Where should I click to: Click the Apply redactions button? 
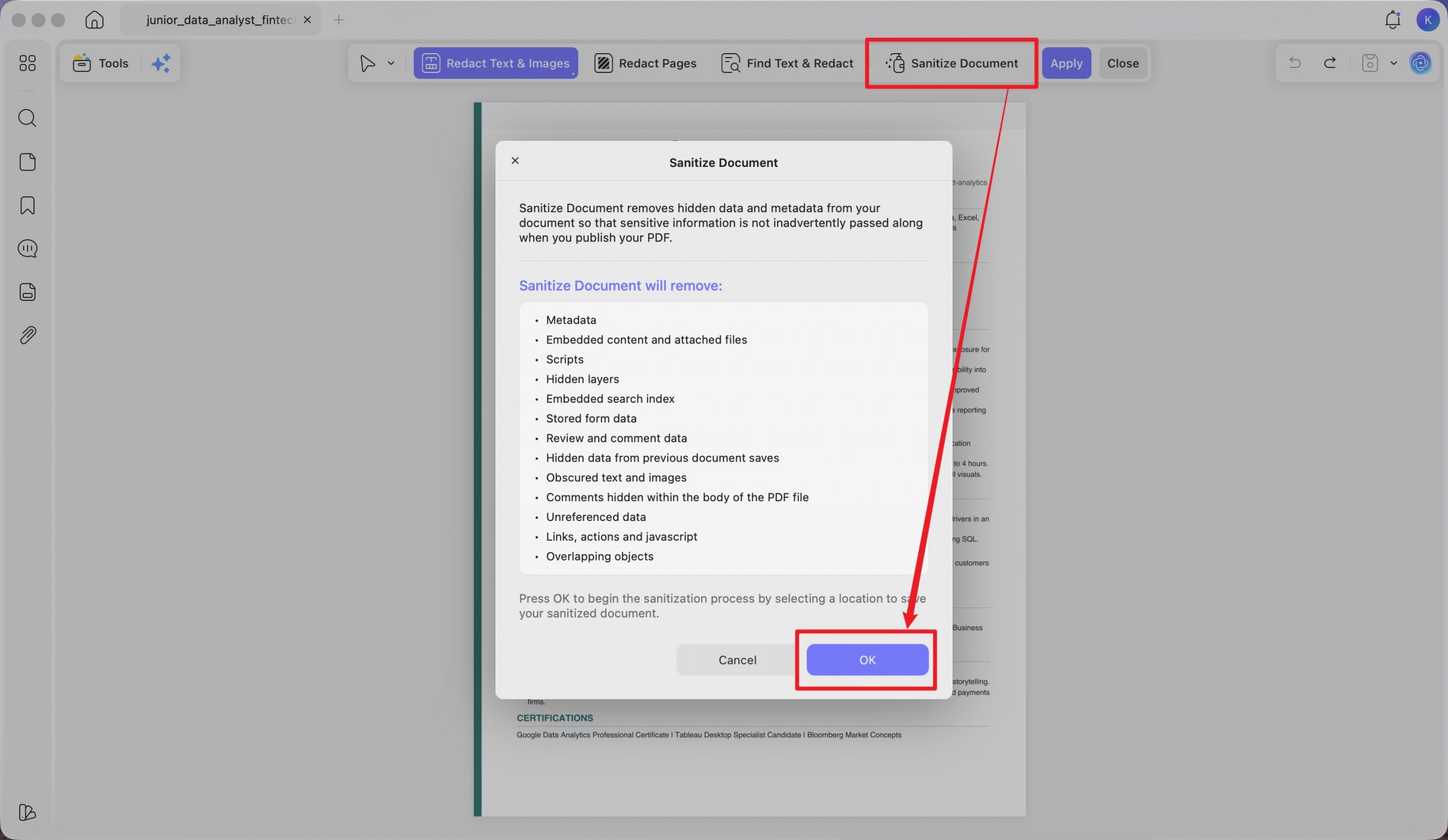[x=1066, y=63]
